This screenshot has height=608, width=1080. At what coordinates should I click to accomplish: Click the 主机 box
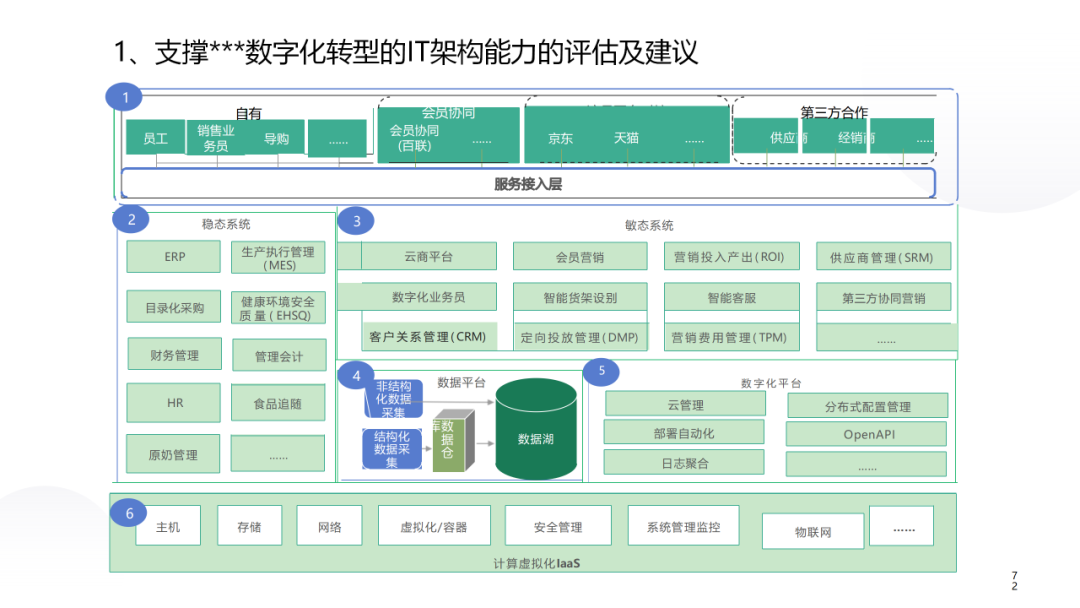click(x=168, y=526)
